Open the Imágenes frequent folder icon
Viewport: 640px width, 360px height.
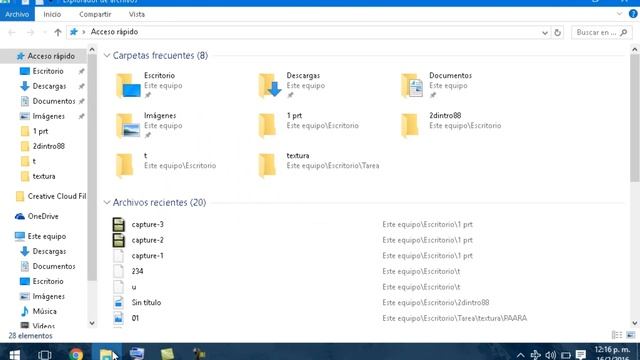click(x=128, y=125)
